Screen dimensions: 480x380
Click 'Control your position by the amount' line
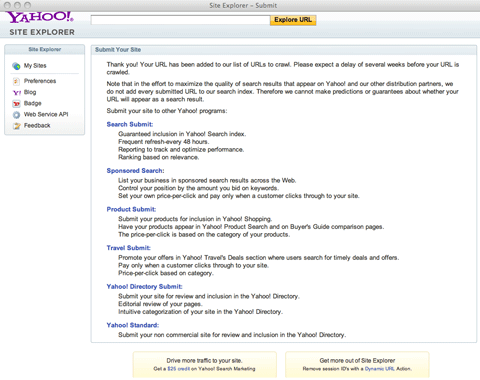pyautogui.click(x=198, y=188)
